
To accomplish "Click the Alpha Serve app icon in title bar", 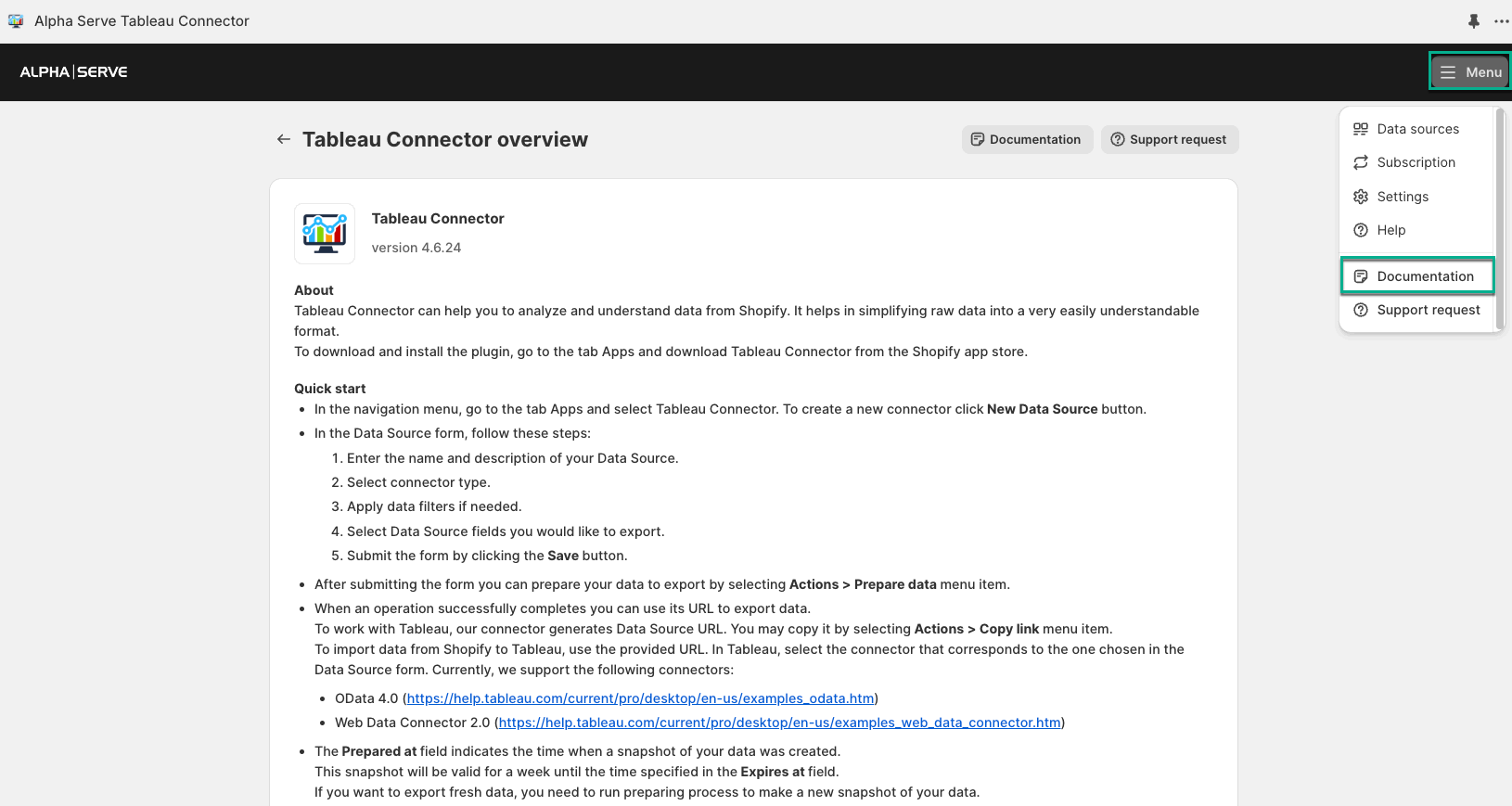I will (x=16, y=20).
